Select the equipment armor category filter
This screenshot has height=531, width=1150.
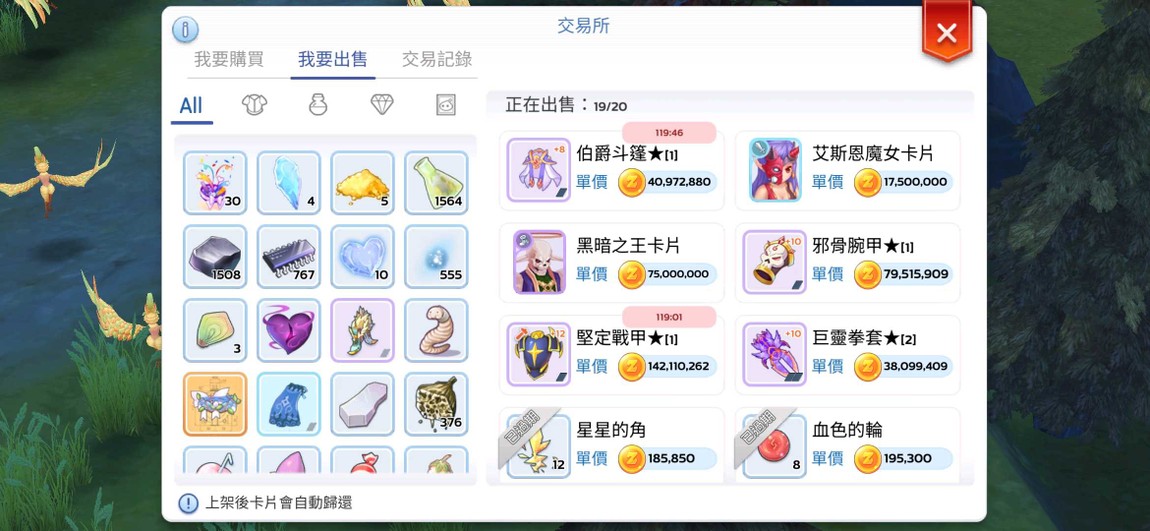(254, 105)
